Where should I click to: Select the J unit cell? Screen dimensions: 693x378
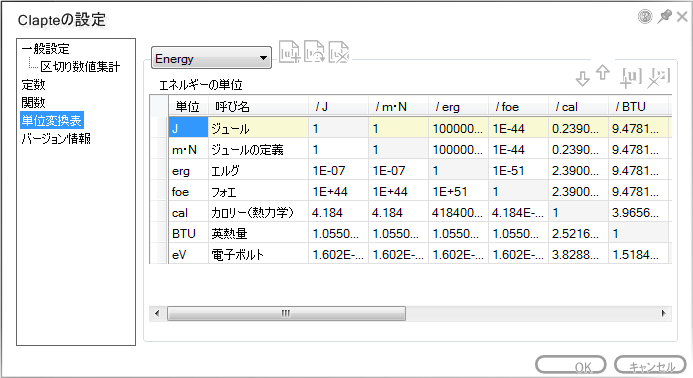188,128
